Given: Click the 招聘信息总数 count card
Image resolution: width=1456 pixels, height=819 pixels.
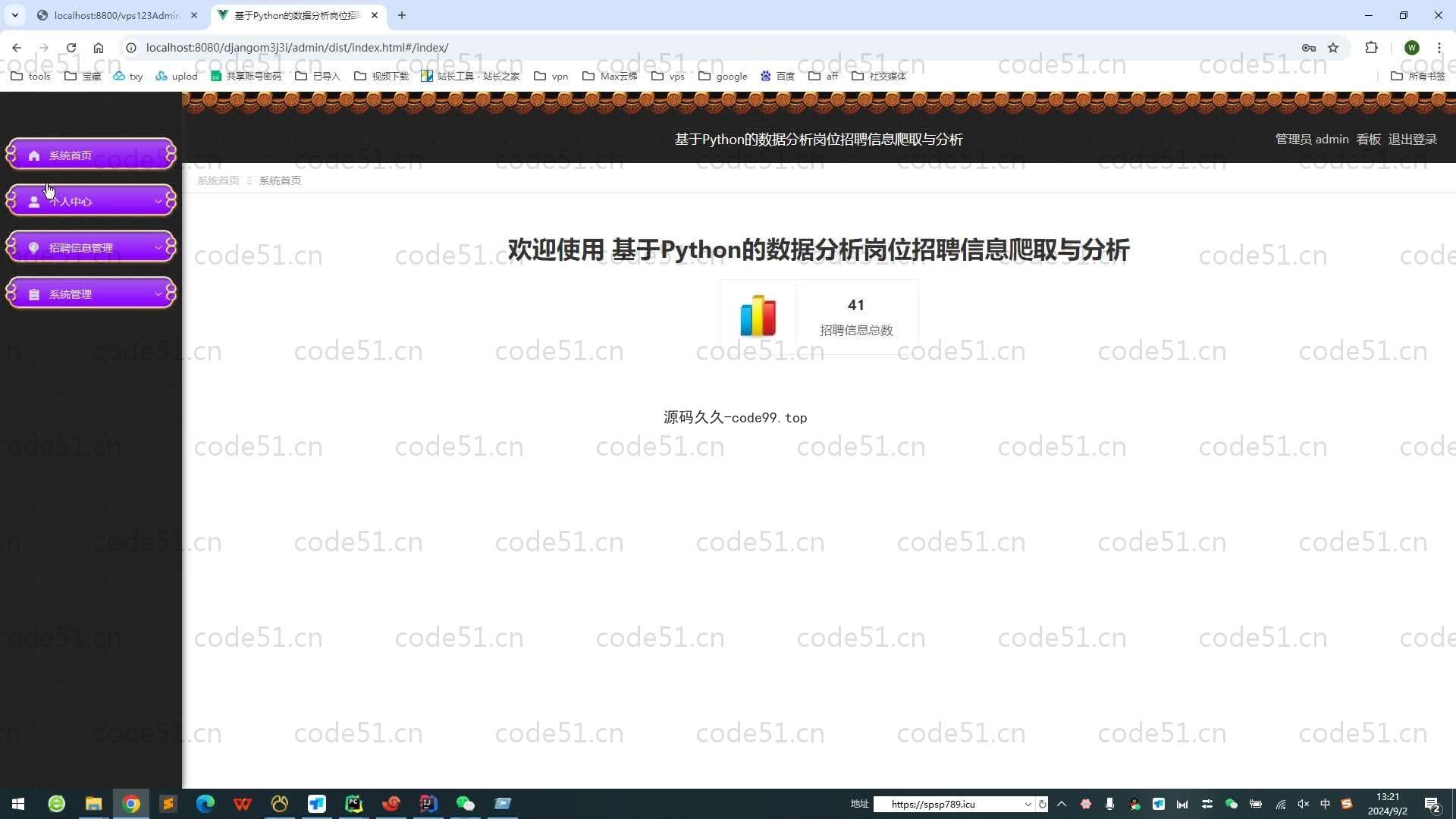Looking at the screenshot, I should click(818, 317).
